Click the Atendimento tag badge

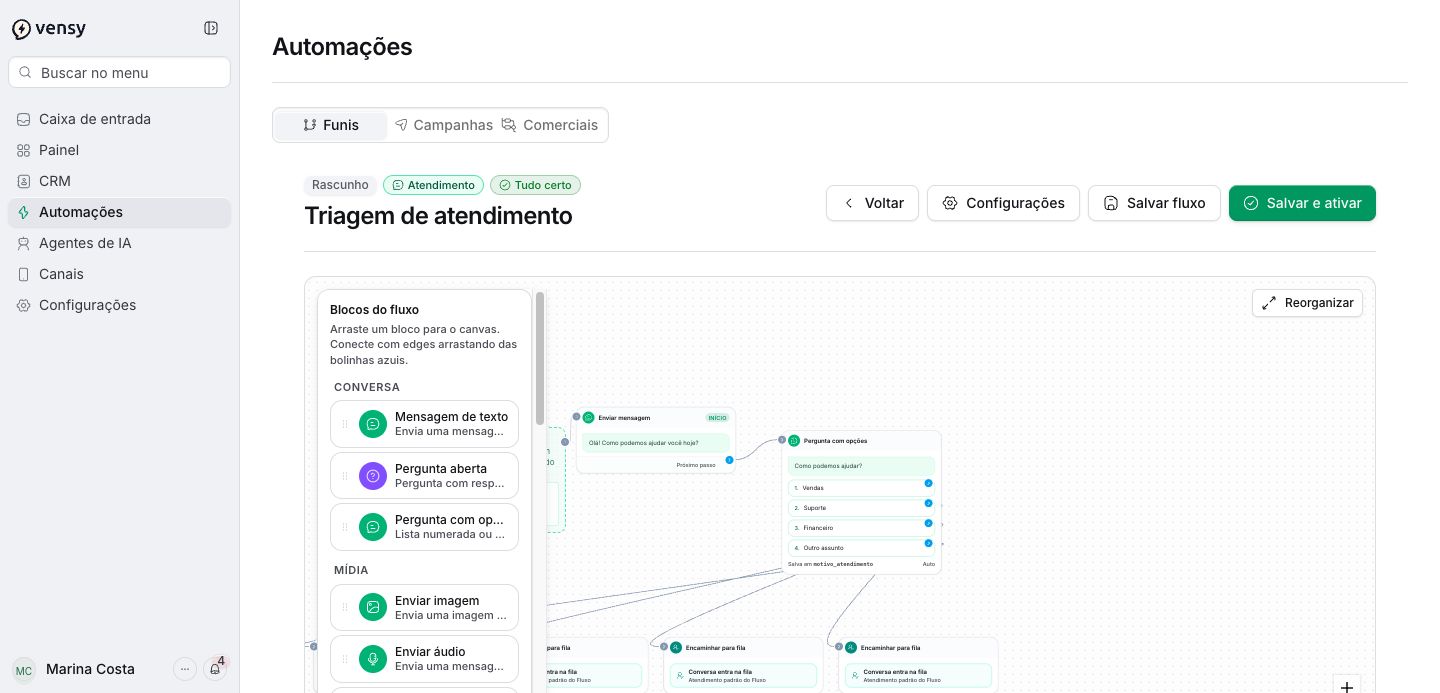[433, 185]
